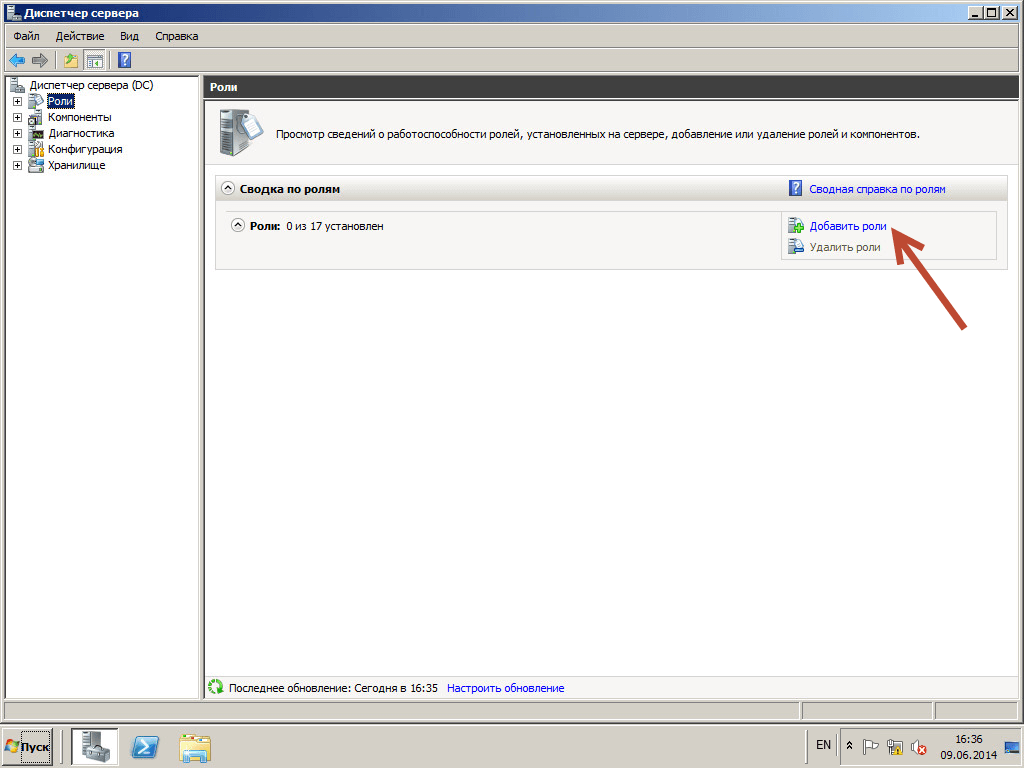Click the Server Manager taskbar icon
This screenshot has height=768, width=1024.
click(x=94, y=746)
